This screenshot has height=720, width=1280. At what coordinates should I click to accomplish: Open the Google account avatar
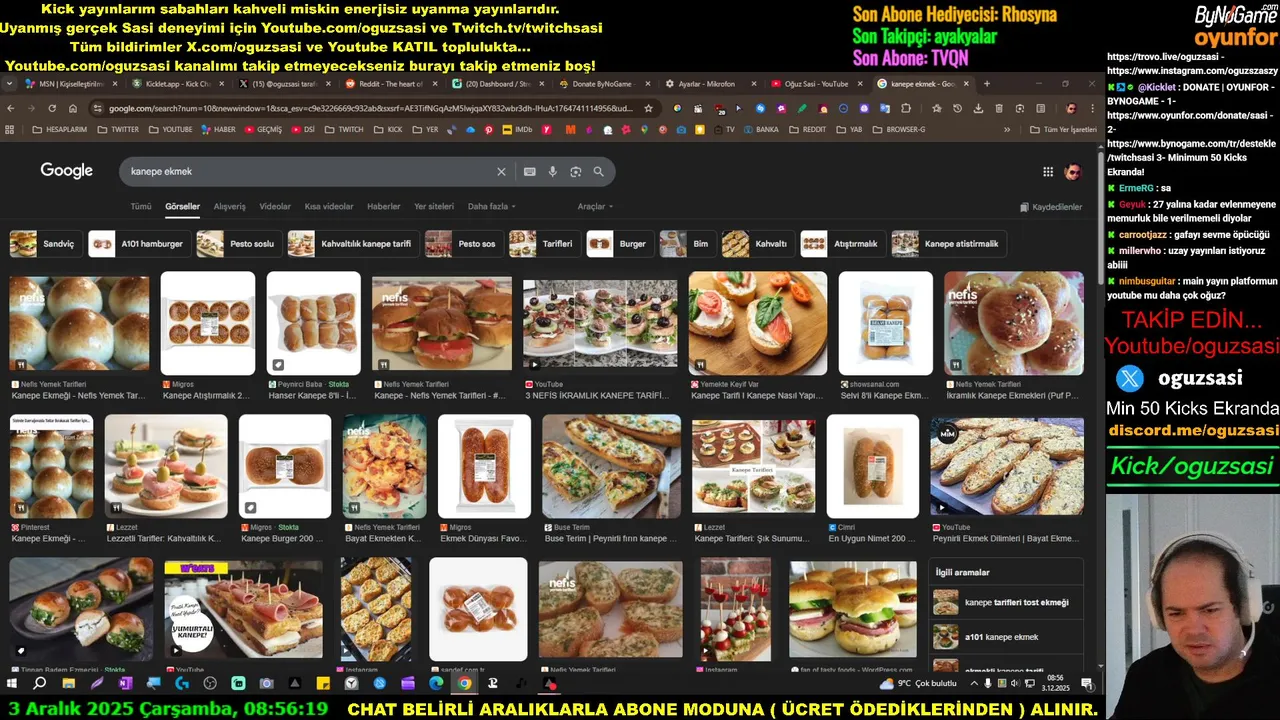click(1073, 172)
